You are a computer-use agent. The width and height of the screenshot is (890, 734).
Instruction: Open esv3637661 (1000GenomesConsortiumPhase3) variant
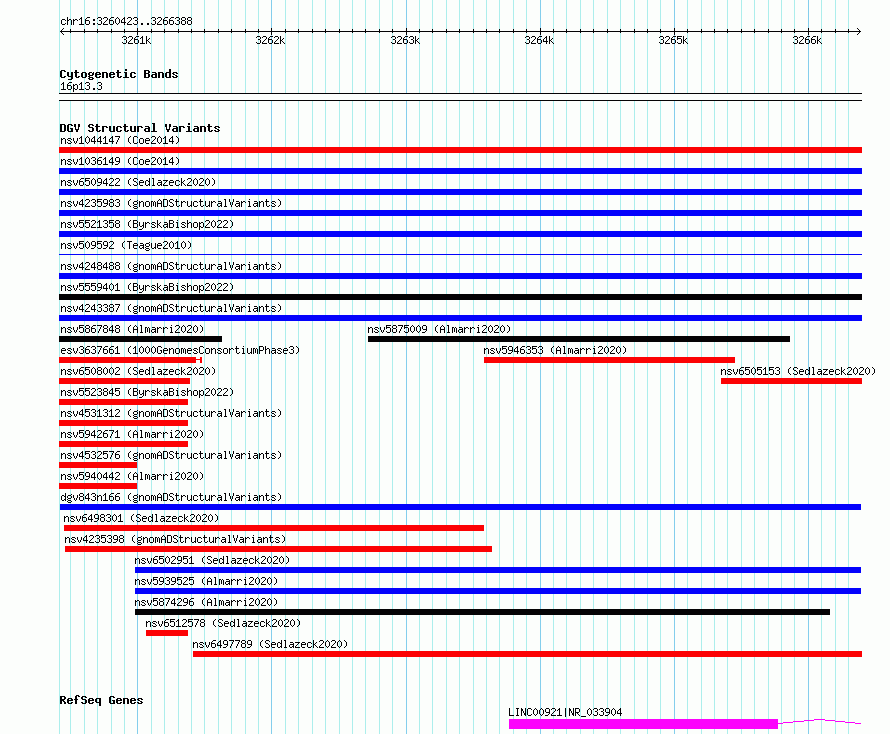click(x=180, y=350)
